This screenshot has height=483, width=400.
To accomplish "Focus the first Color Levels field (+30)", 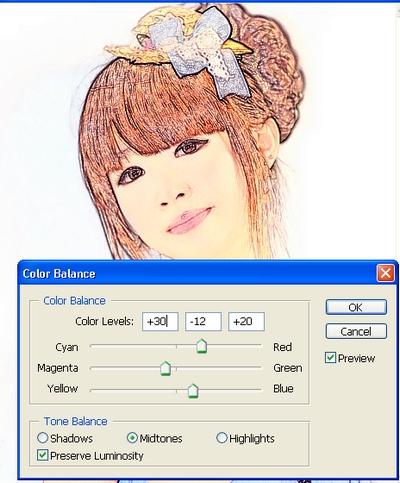I will 160,321.
